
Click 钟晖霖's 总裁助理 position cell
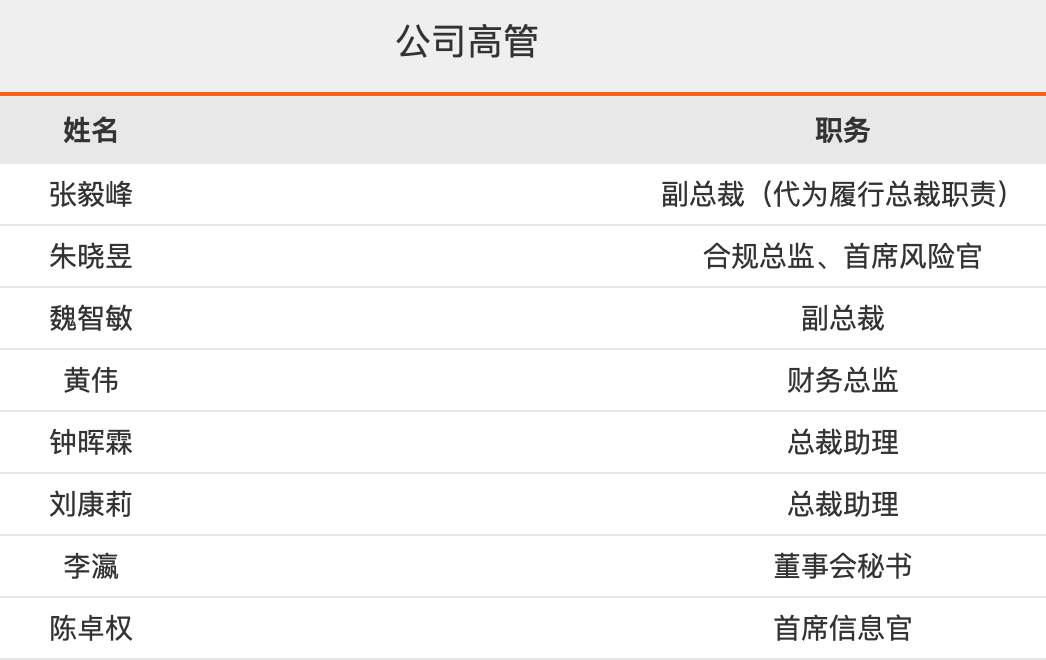(842, 443)
